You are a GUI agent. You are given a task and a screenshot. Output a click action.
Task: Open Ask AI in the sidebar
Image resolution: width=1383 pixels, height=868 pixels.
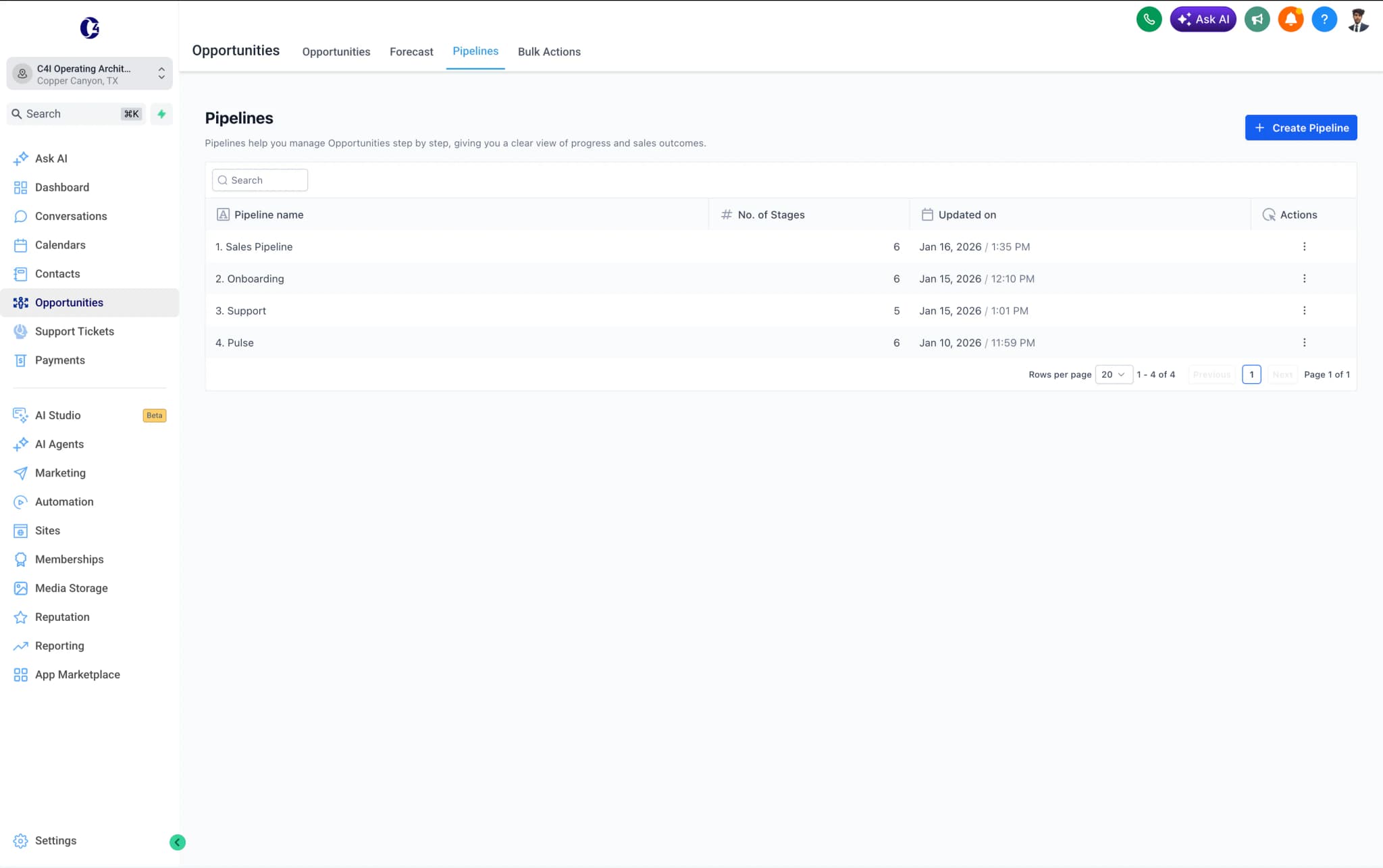(x=90, y=159)
